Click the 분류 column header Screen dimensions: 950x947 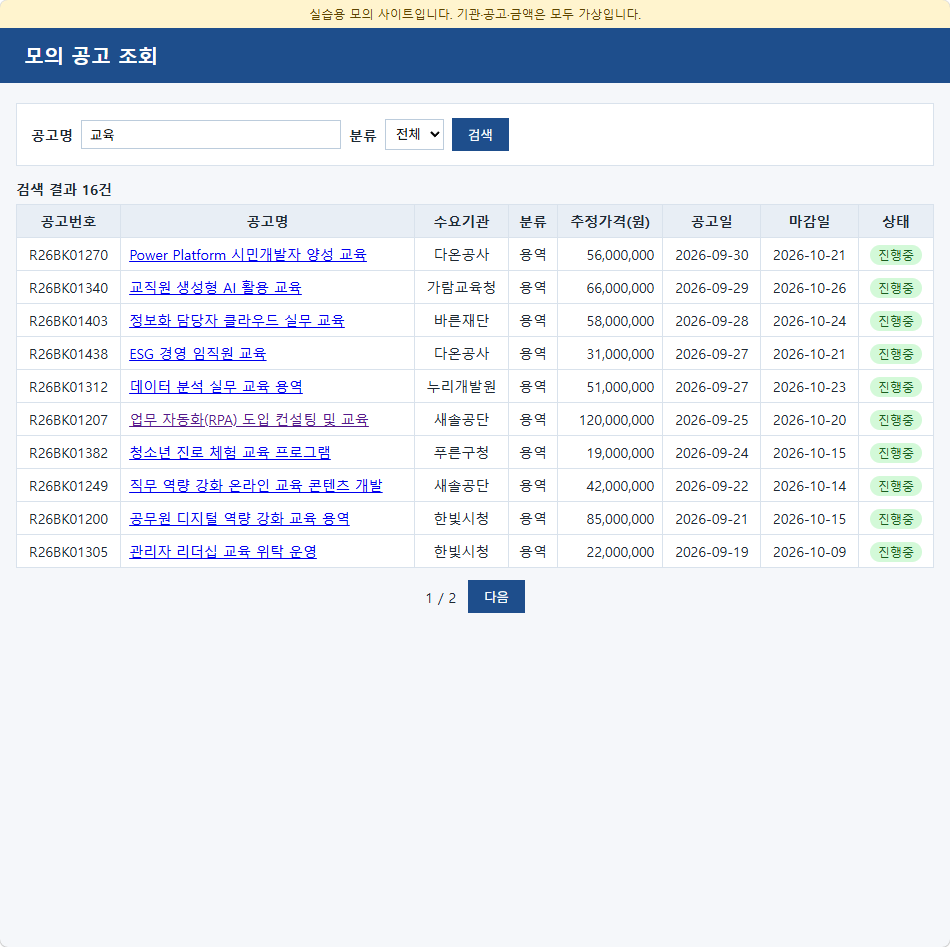pos(533,222)
